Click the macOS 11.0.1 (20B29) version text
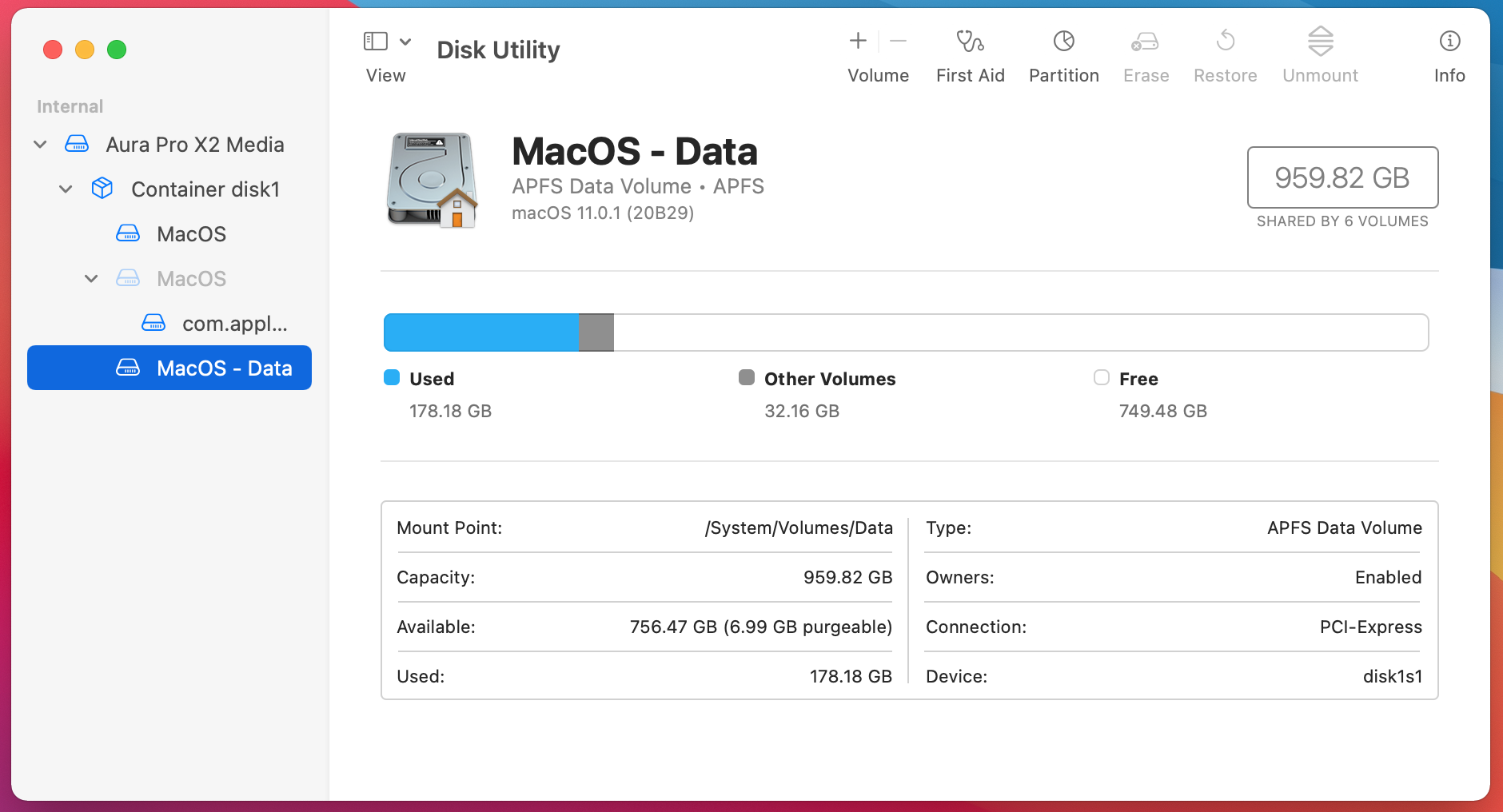 point(603,213)
